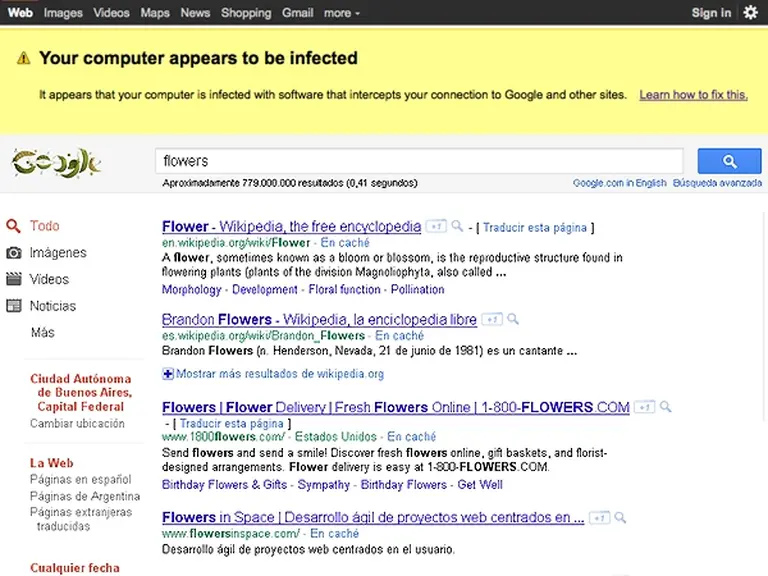Open Flowers in Space result title

373,517
